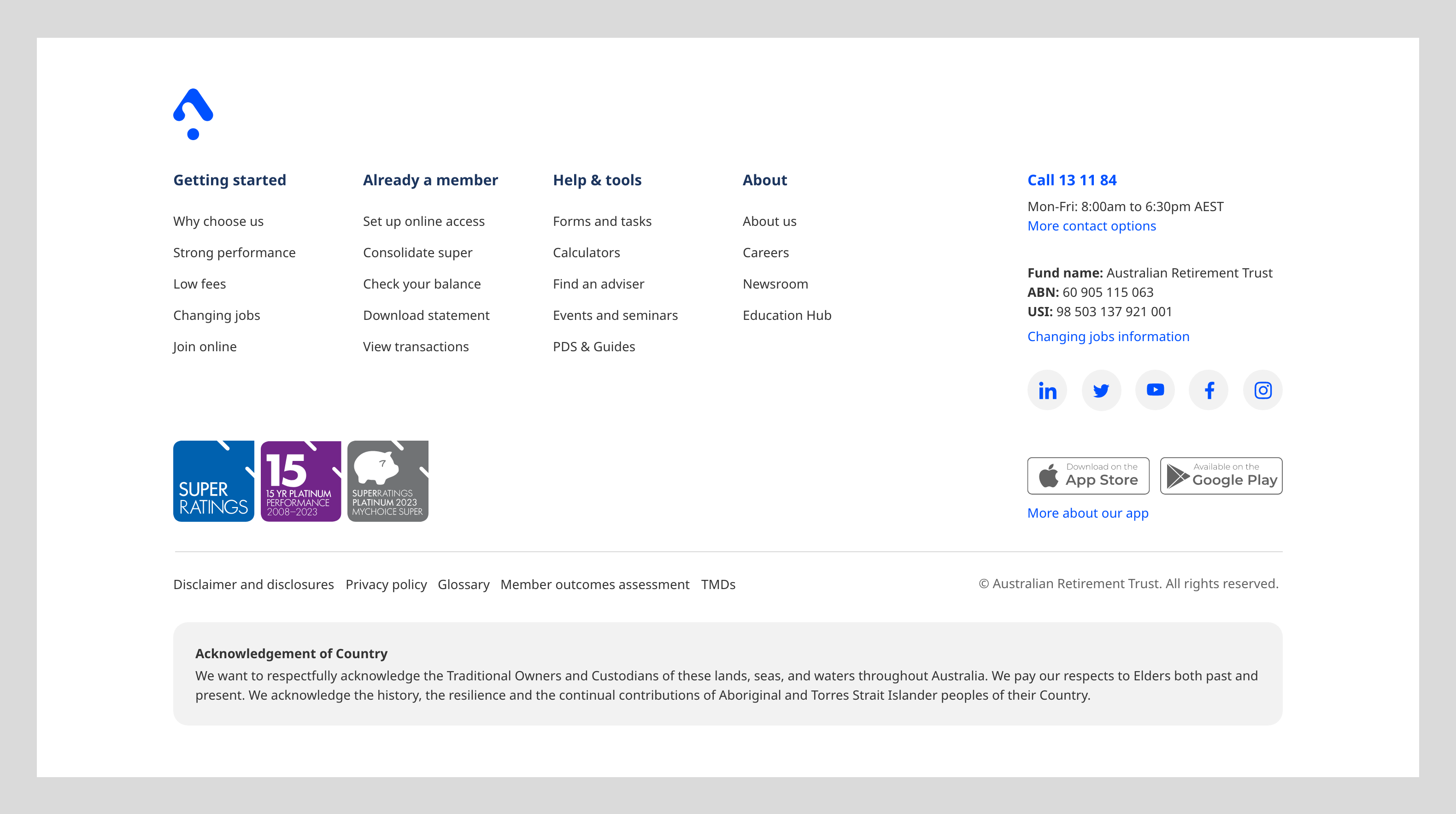The width and height of the screenshot is (1456, 814).
Task: Click Call 13 11 84 link
Action: 1072,180
